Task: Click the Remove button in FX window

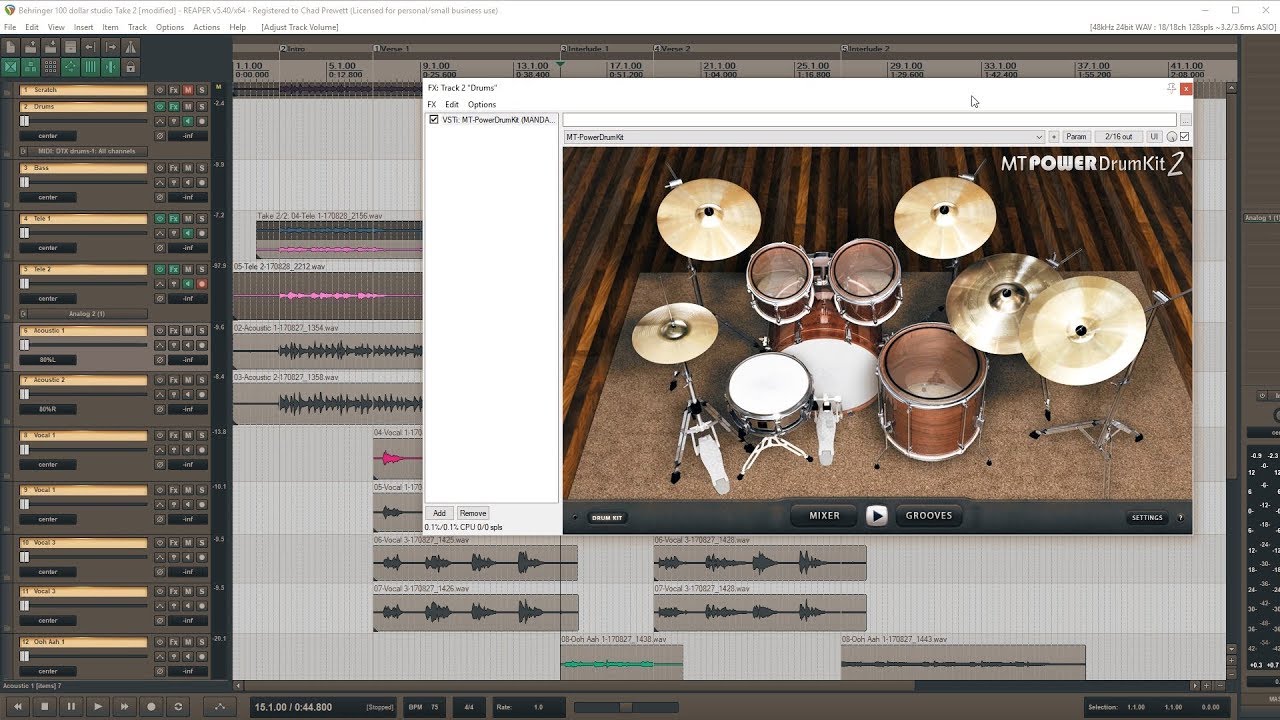Action: point(473,513)
